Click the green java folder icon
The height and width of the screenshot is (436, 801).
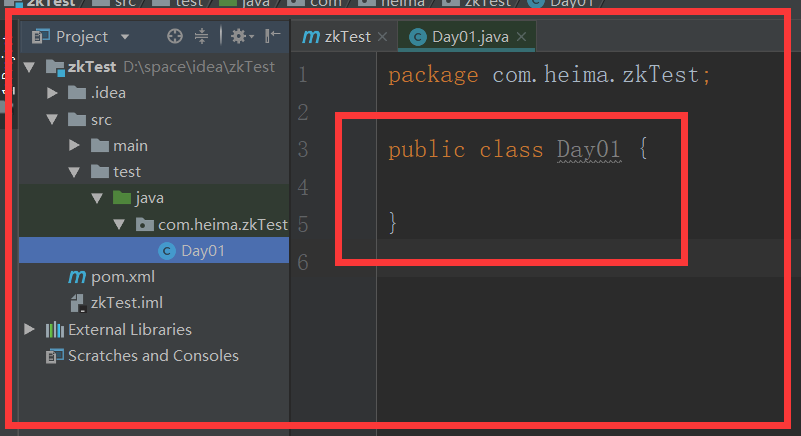tap(122, 197)
